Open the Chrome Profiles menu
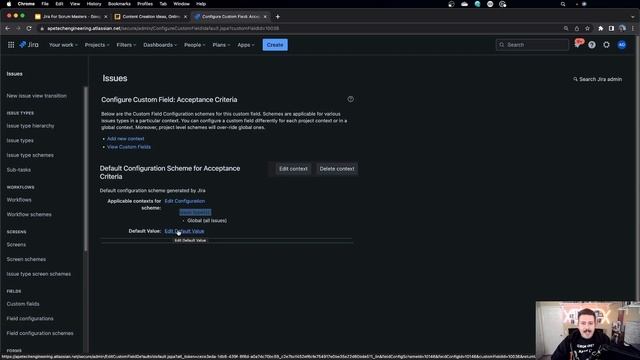 tap(145, 4)
